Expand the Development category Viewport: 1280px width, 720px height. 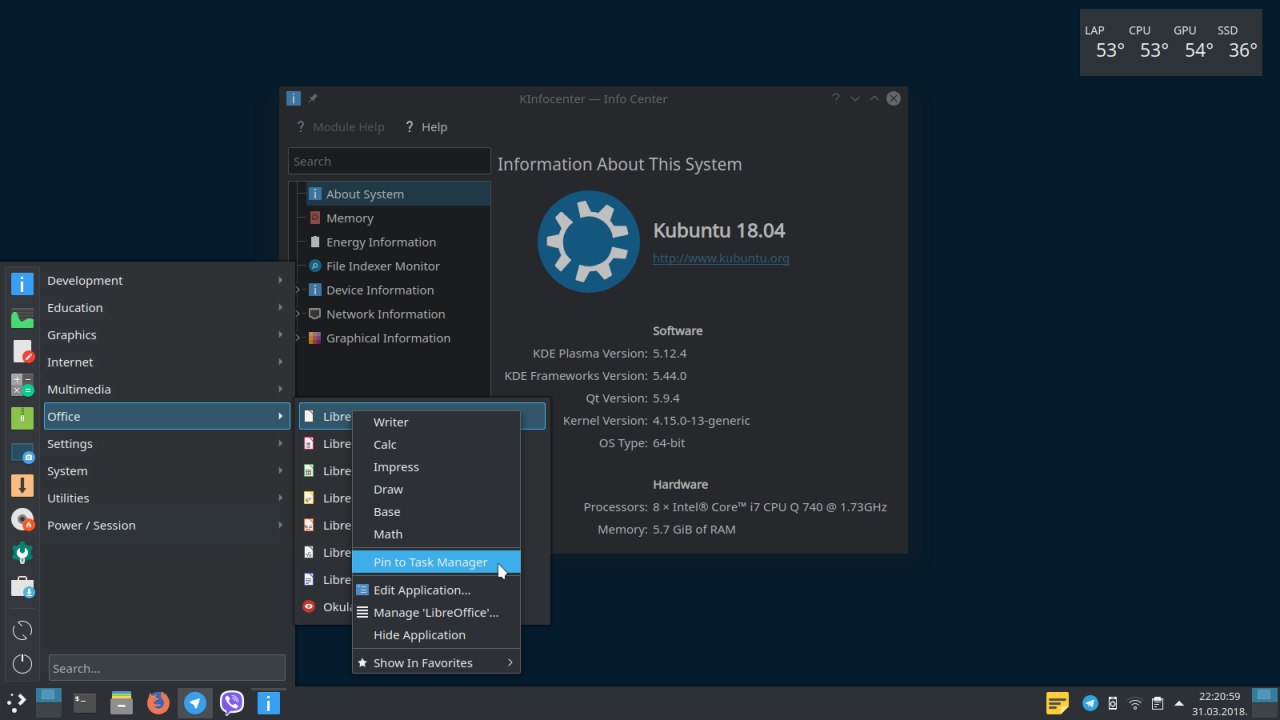coord(167,281)
